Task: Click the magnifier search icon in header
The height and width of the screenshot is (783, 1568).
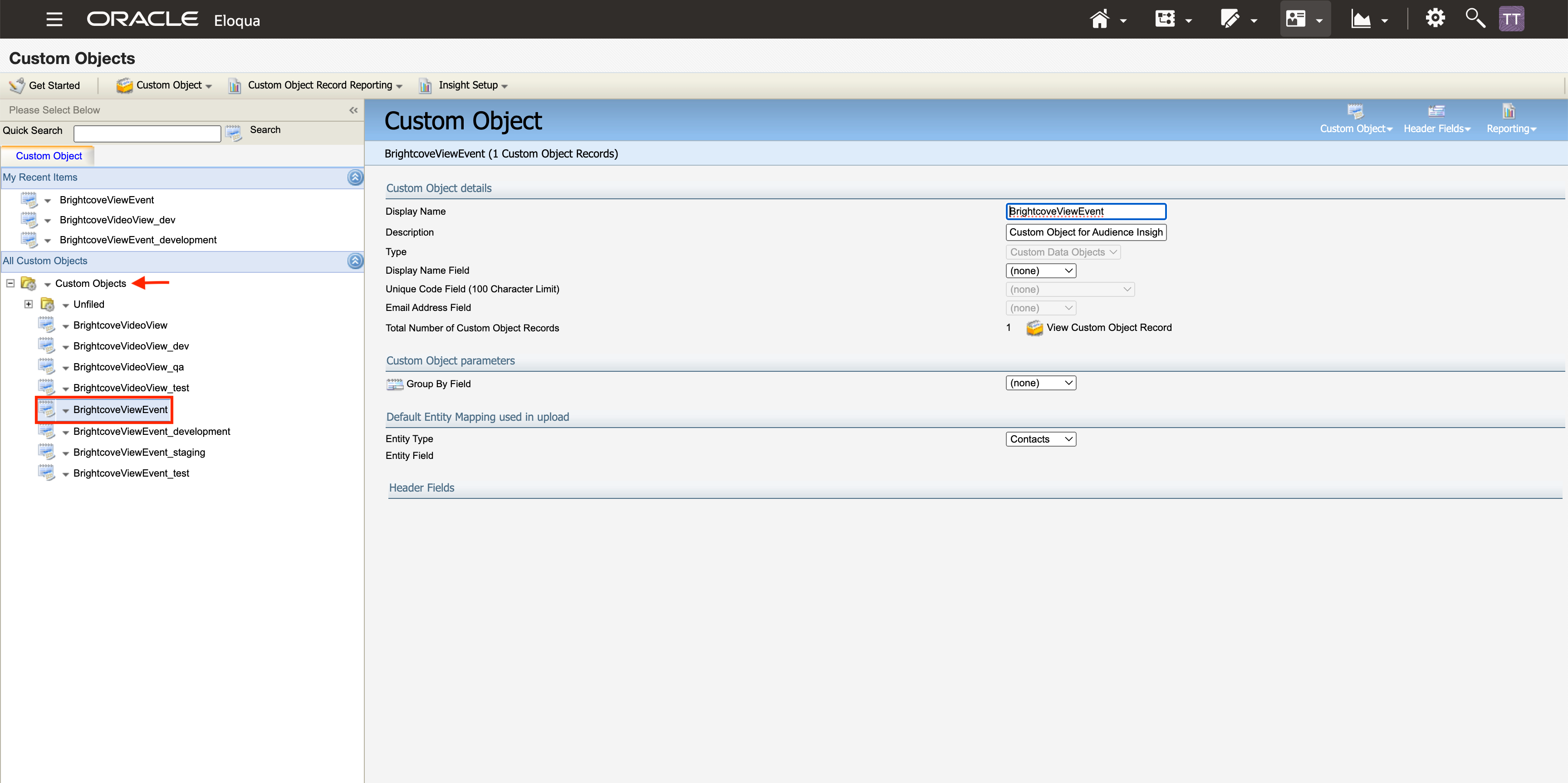Action: [1475, 18]
